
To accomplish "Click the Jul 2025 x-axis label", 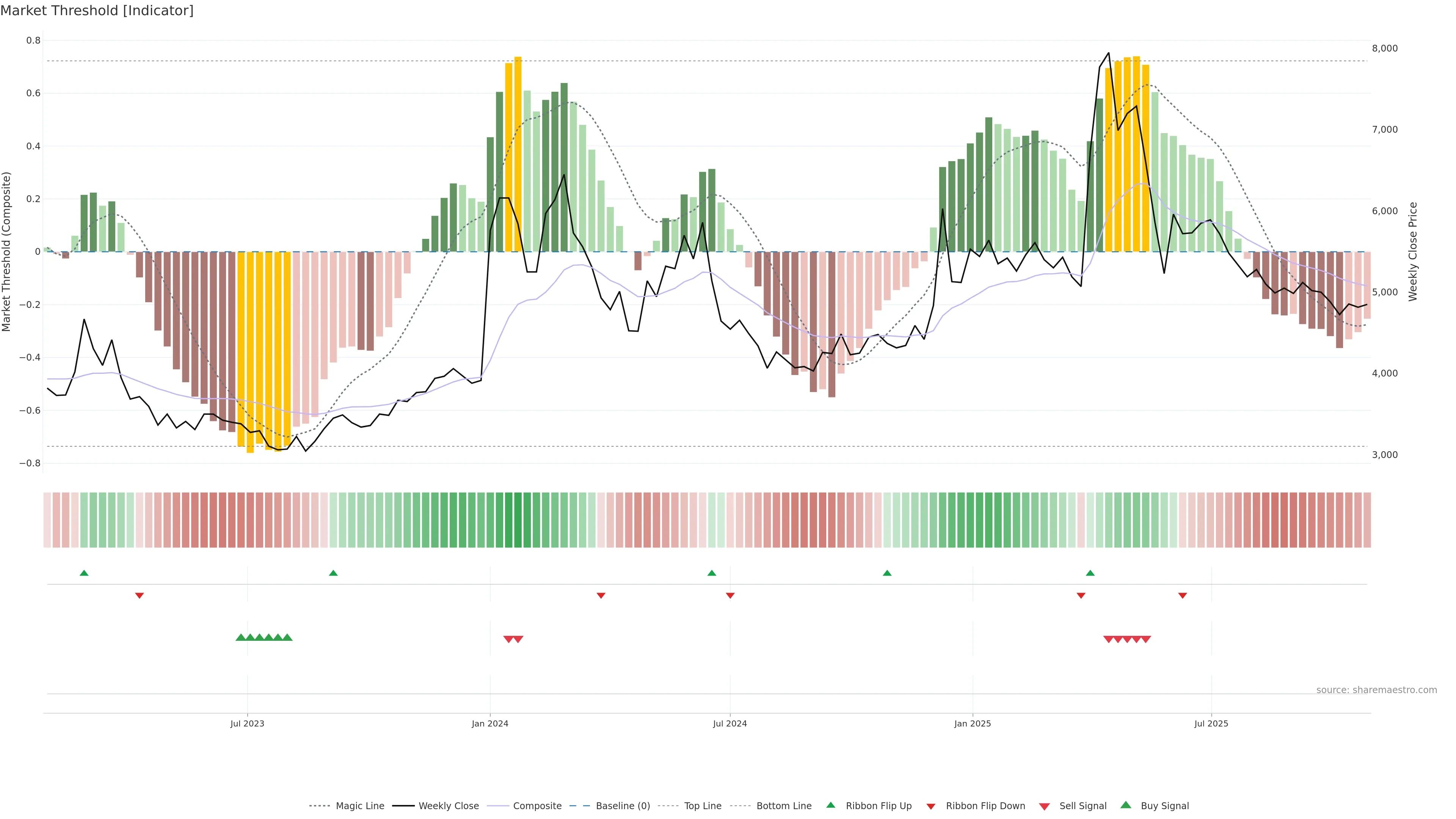I will 1211,723.
